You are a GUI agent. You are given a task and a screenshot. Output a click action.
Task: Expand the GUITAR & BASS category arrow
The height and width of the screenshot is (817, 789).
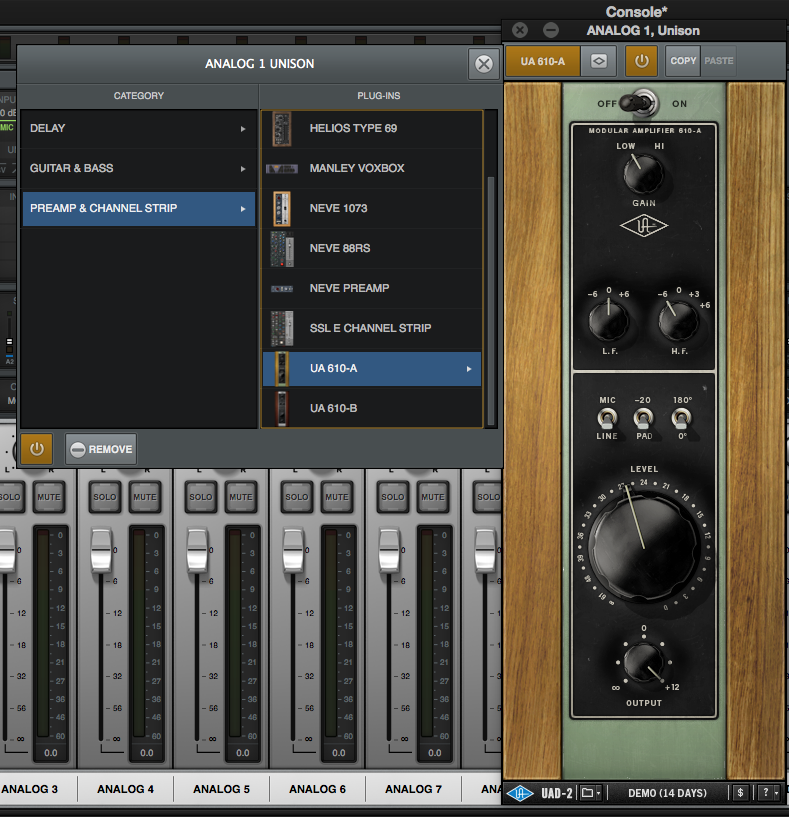click(243, 169)
